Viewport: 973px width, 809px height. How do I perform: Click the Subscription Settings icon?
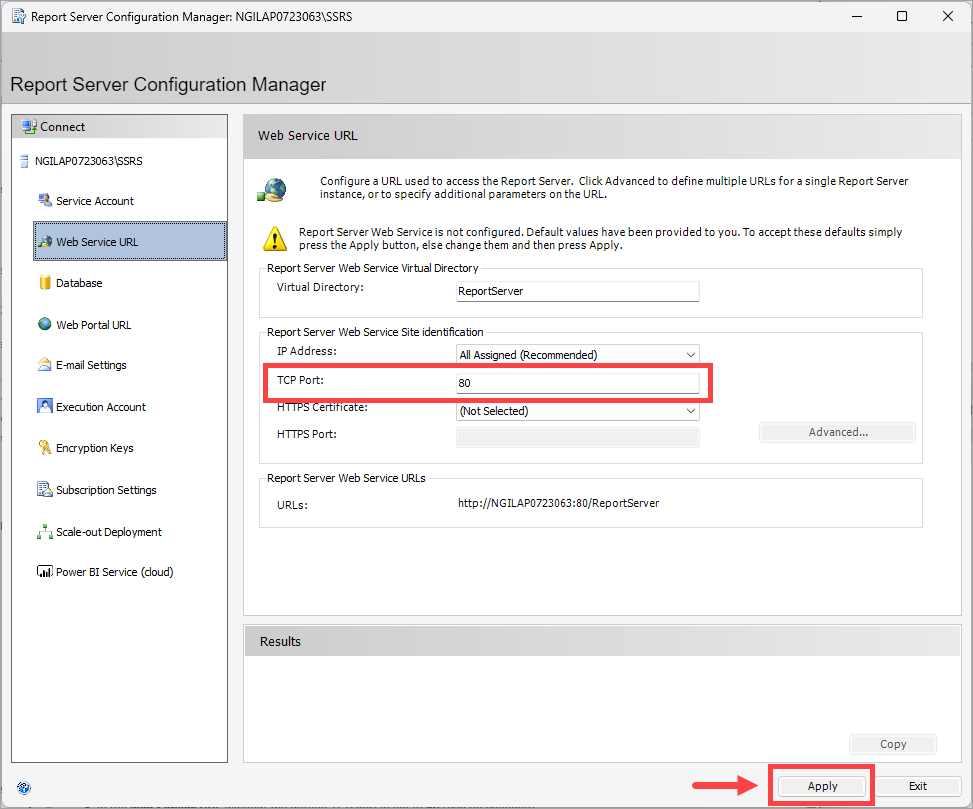pos(45,489)
